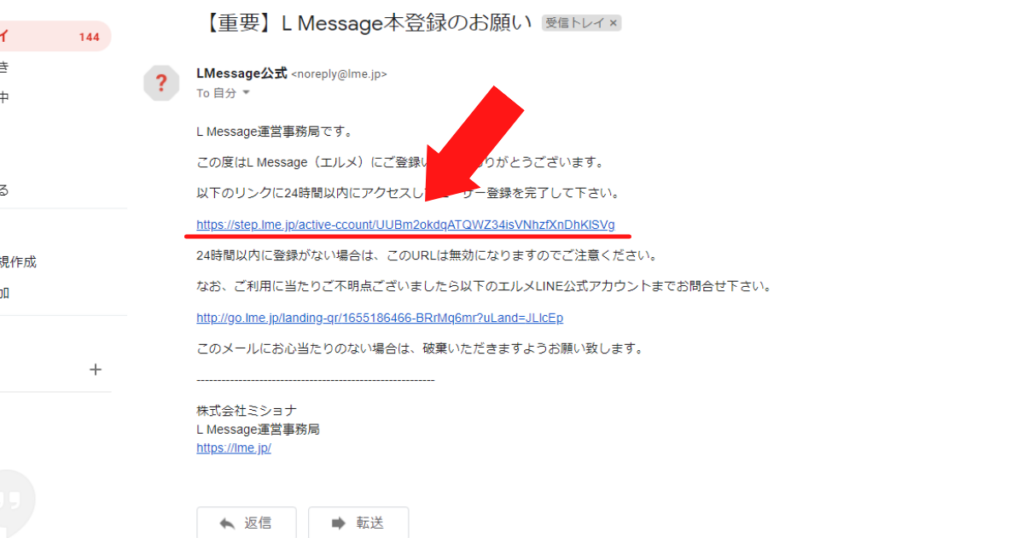The height and width of the screenshot is (538, 1024).
Task: Click the 返信 reply button
Action: point(246,522)
